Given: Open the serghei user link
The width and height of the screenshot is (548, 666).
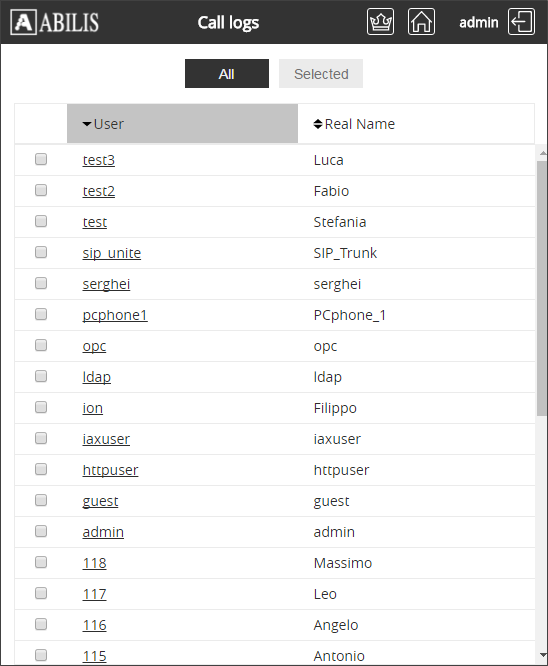Looking at the screenshot, I should [x=106, y=284].
